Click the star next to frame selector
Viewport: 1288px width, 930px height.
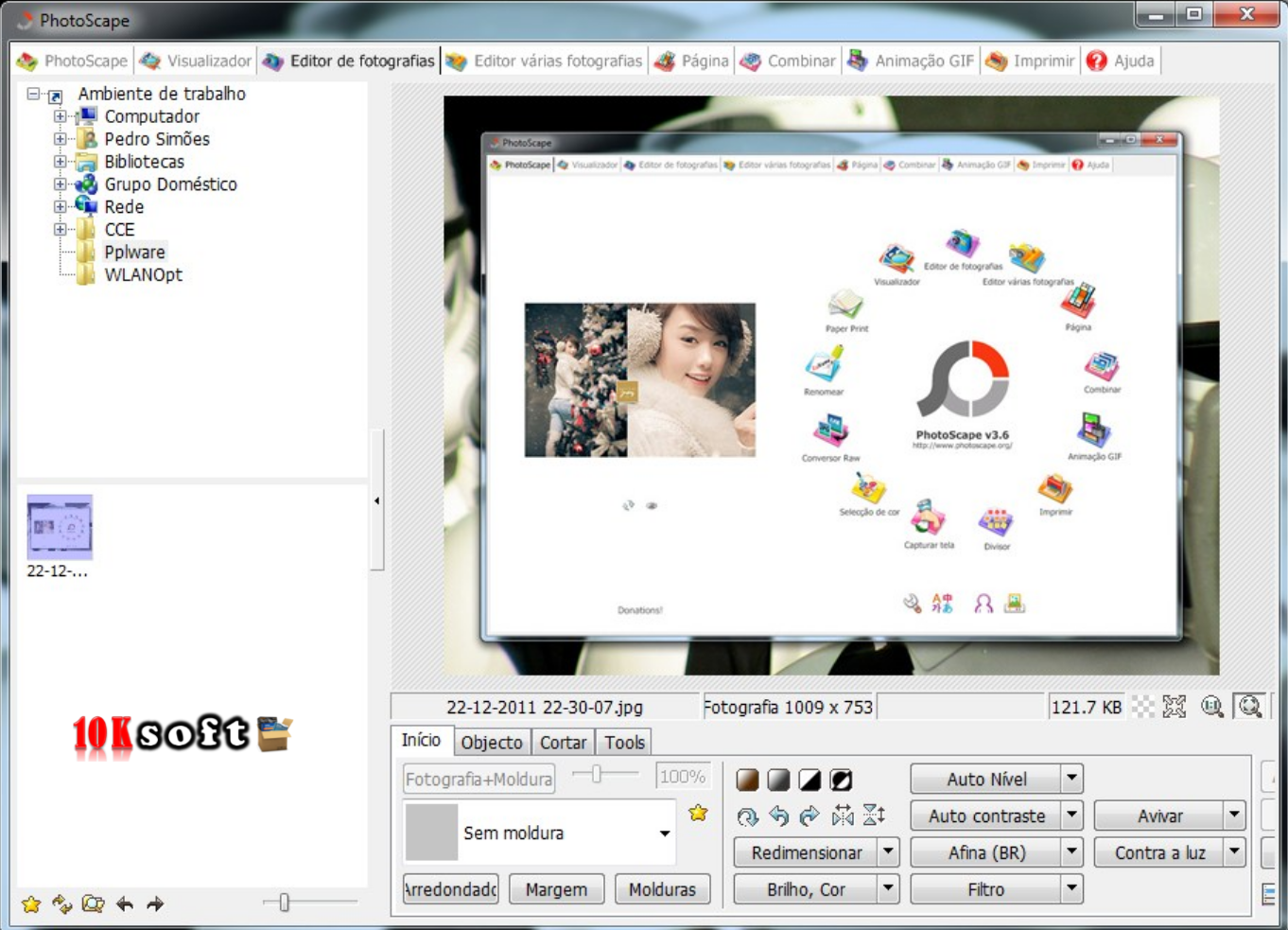point(698,813)
